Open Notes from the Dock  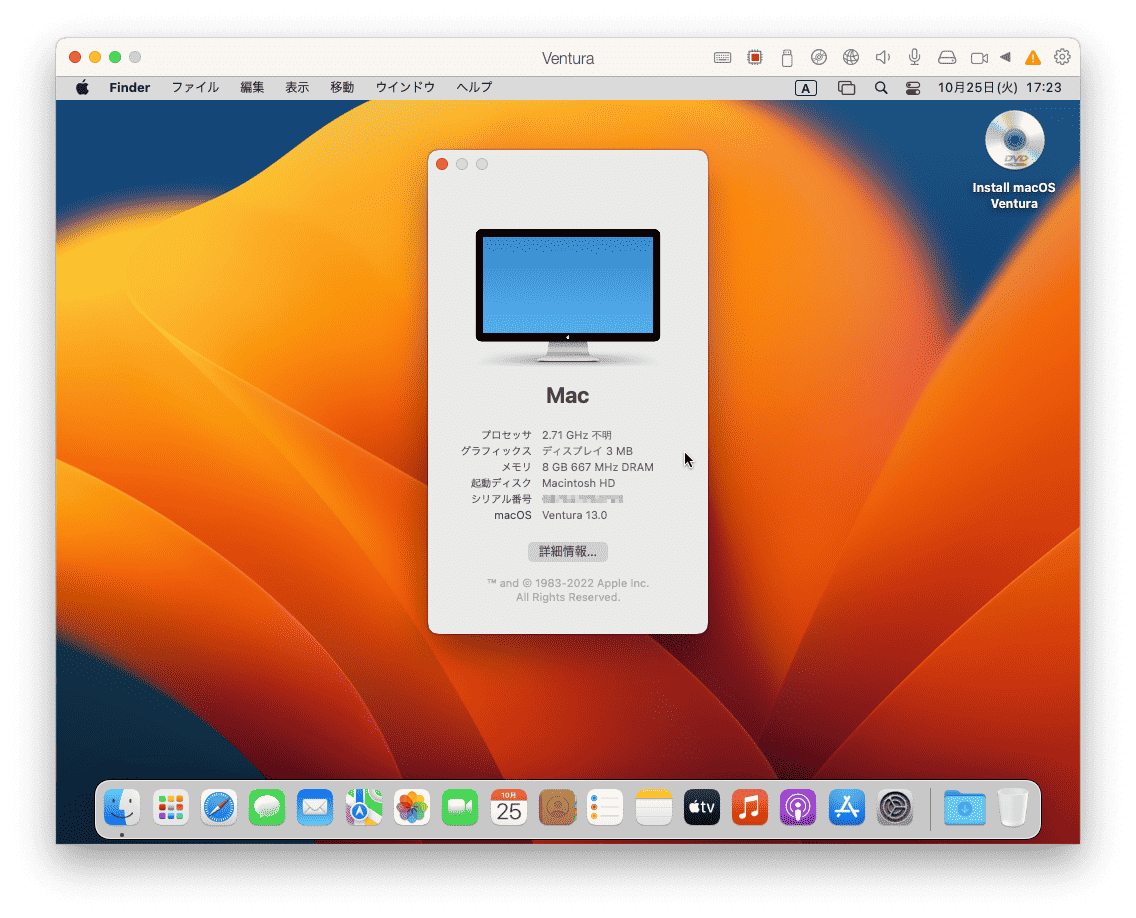tap(653, 807)
